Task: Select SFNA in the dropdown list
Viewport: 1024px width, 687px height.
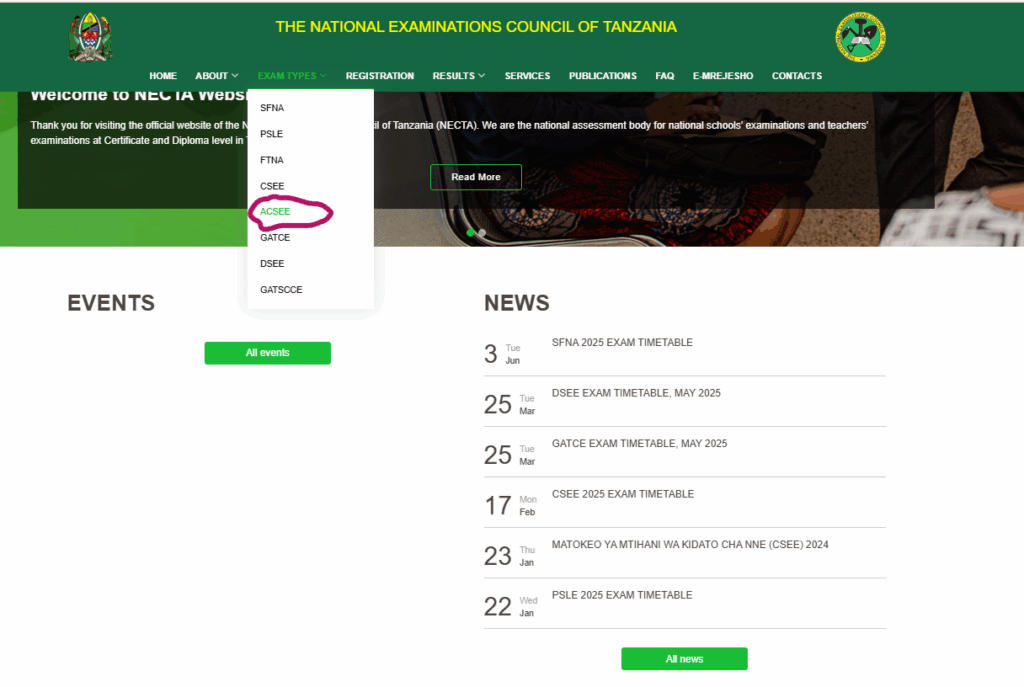Action: (x=272, y=108)
